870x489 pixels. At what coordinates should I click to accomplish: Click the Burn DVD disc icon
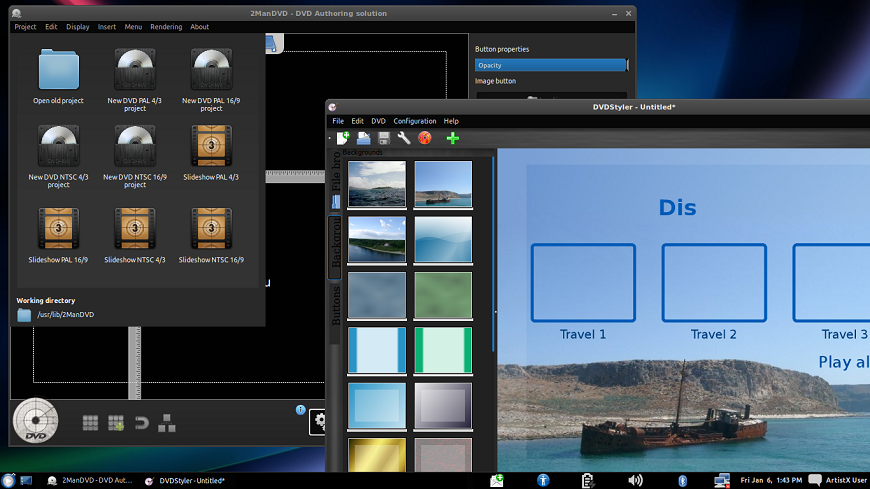click(425, 138)
